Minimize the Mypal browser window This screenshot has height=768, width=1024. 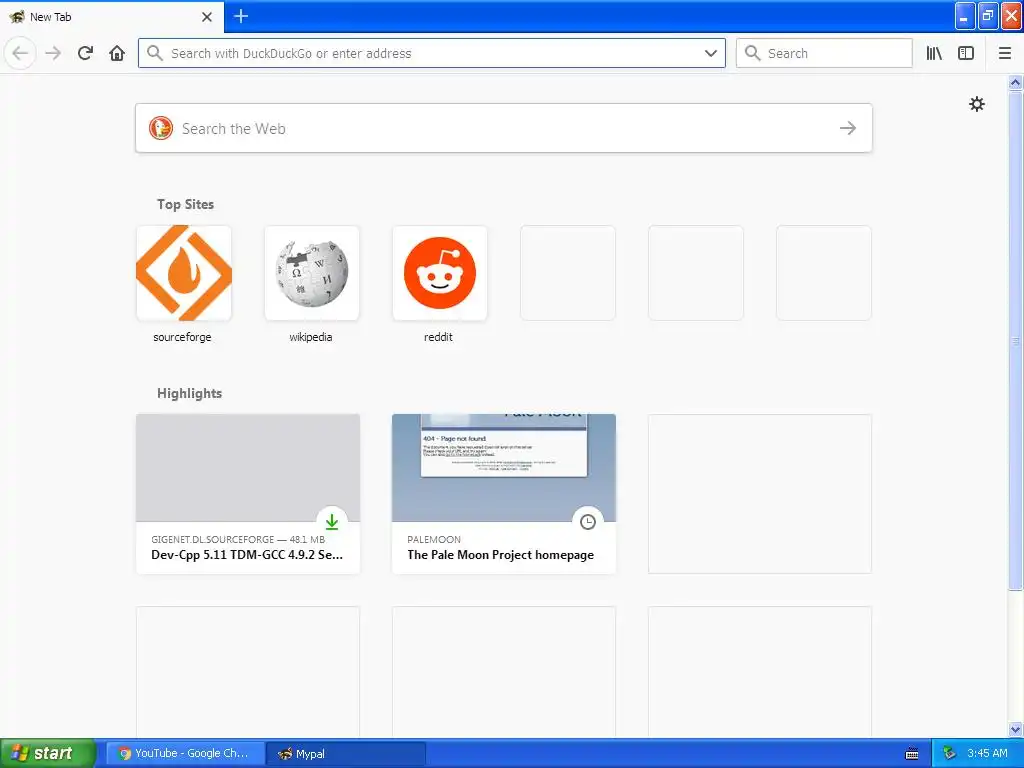click(x=965, y=16)
